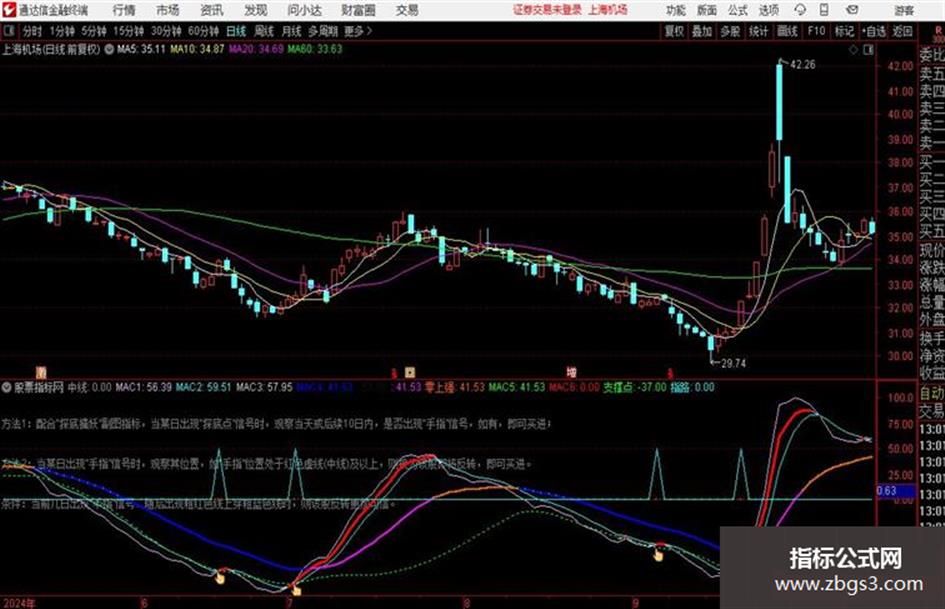This screenshot has height=609, width=945.
Task: Click the square info marker below the June peak
Action: pos(410,371)
